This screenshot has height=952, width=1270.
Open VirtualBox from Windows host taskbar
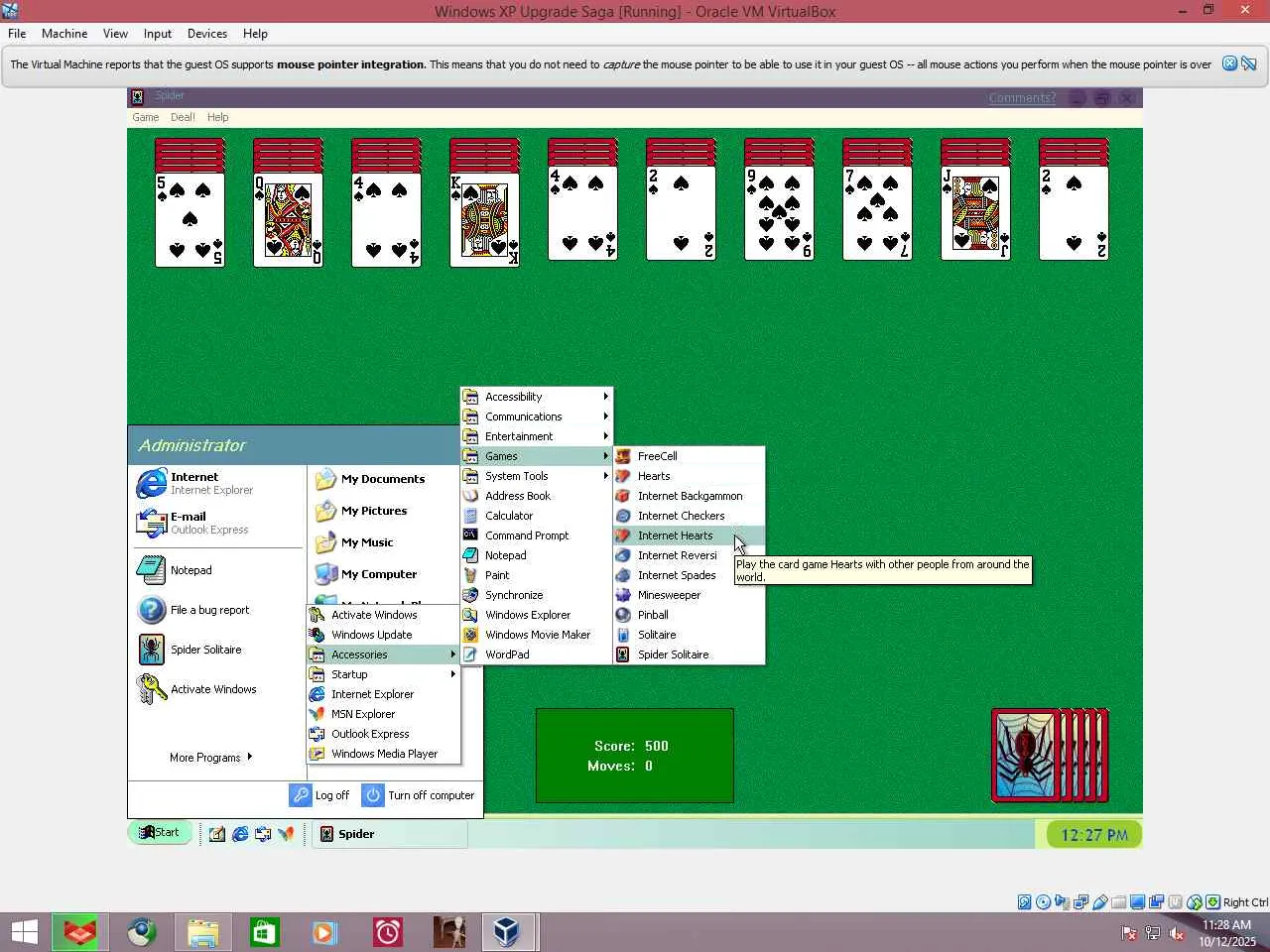click(x=508, y=932)
